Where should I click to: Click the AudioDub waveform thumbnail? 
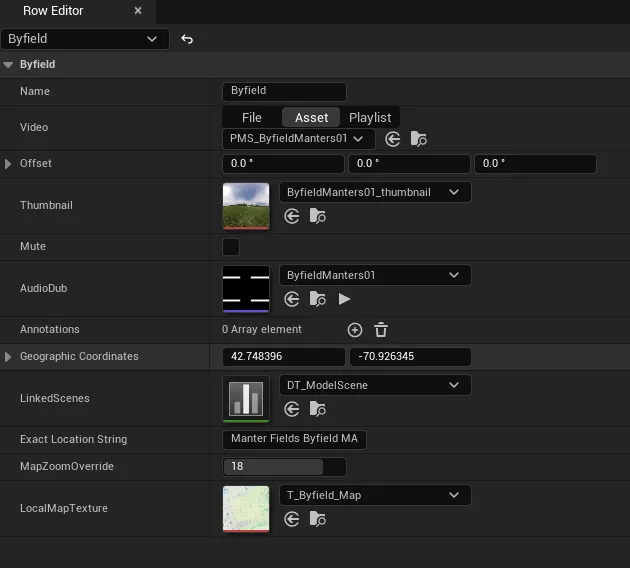click(x=246, y=289)
